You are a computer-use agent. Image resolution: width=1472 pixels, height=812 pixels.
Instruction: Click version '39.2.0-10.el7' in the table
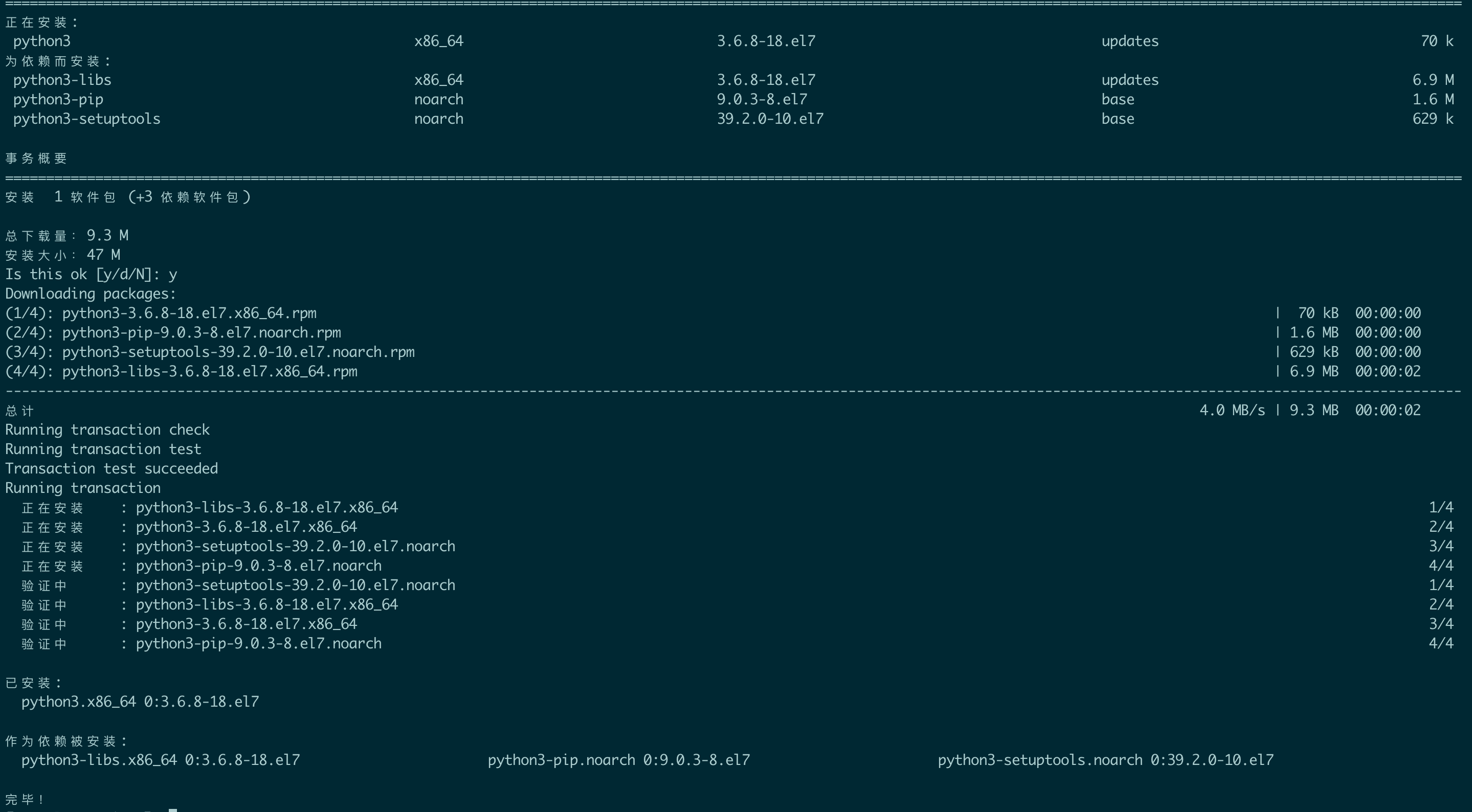(x=770, y=119)
